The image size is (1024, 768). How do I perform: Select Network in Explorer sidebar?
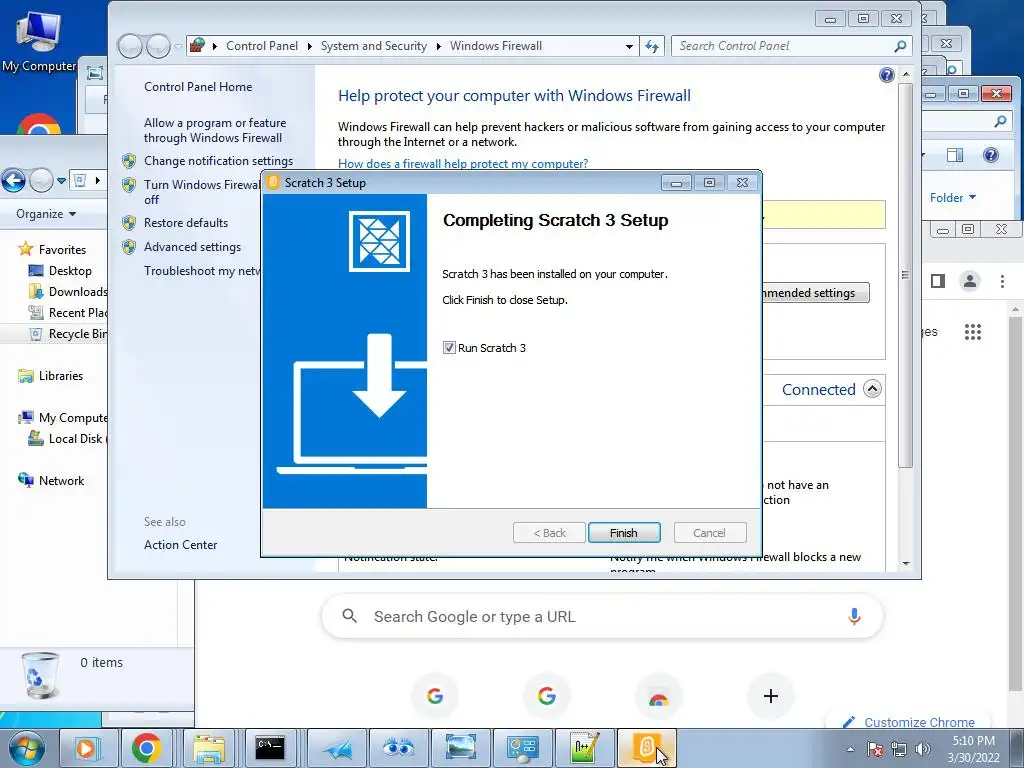pyautogui.click(x=61, y=481)
